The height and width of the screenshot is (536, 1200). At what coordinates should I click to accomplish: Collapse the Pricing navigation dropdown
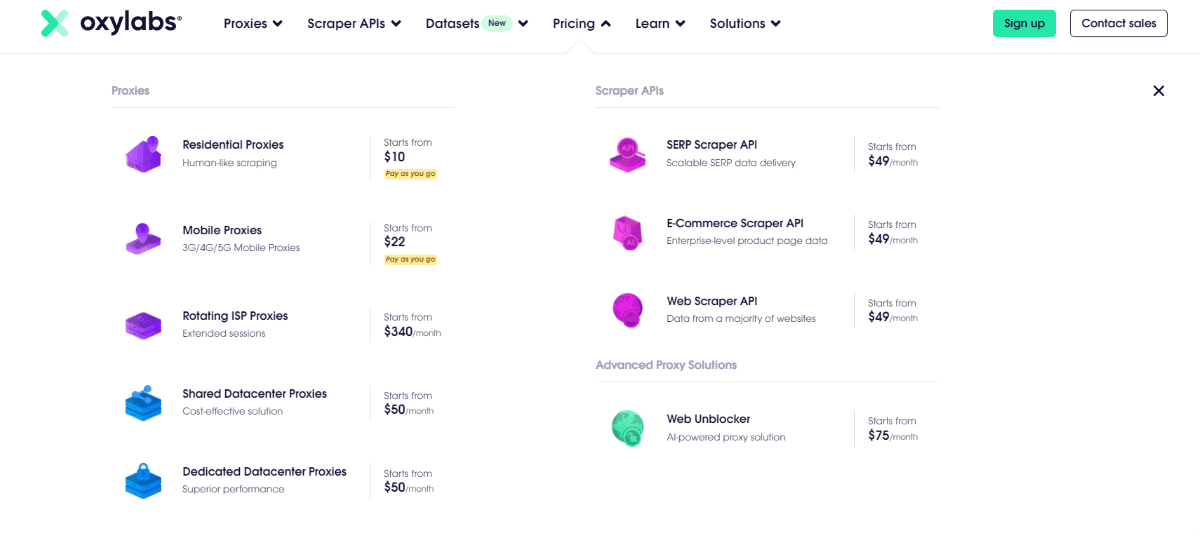[582, 23]
